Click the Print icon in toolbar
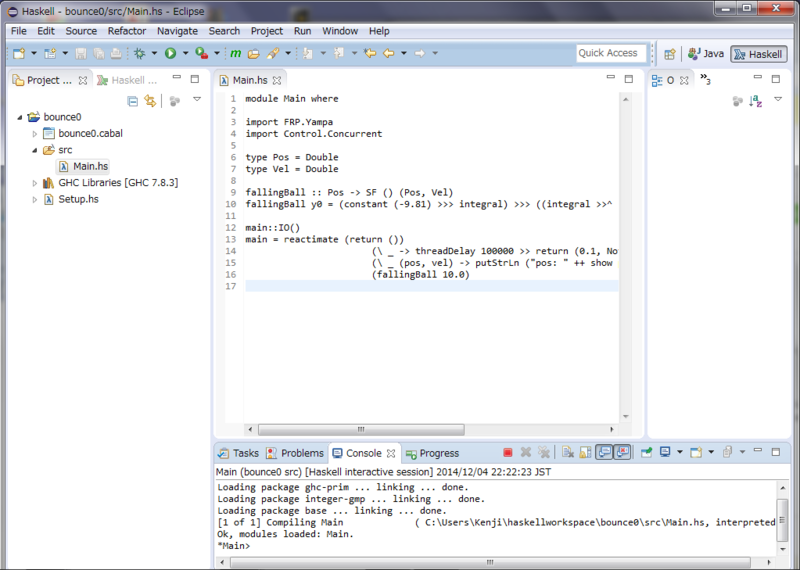The image size is (800, 570). (116, 53)
